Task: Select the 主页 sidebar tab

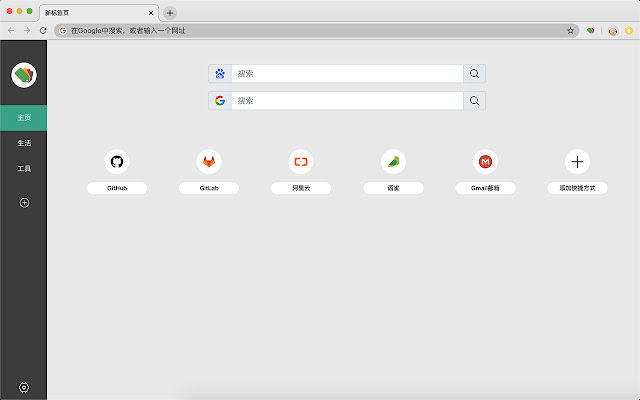Action: coord(24,118)
